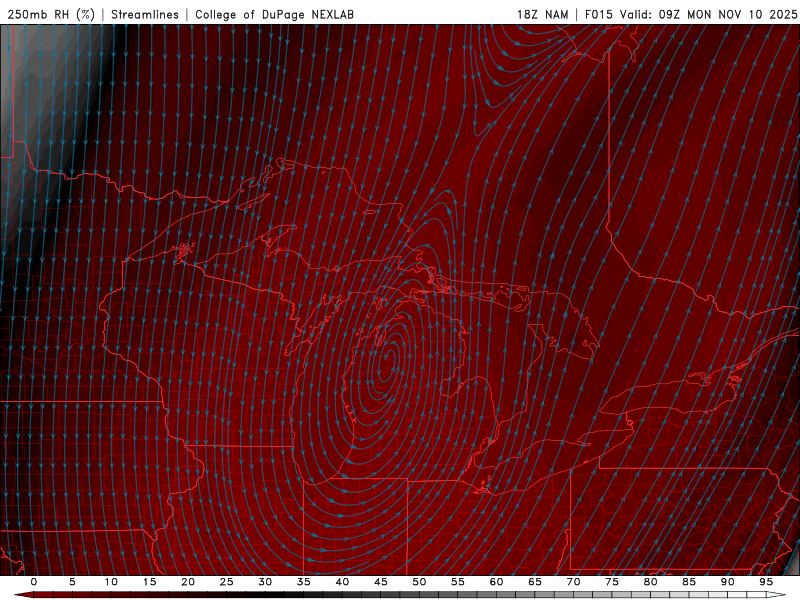Select the "10" color scale label
Image resolution: width=800 pixels, height=600 pixels.
coord(111,582)
